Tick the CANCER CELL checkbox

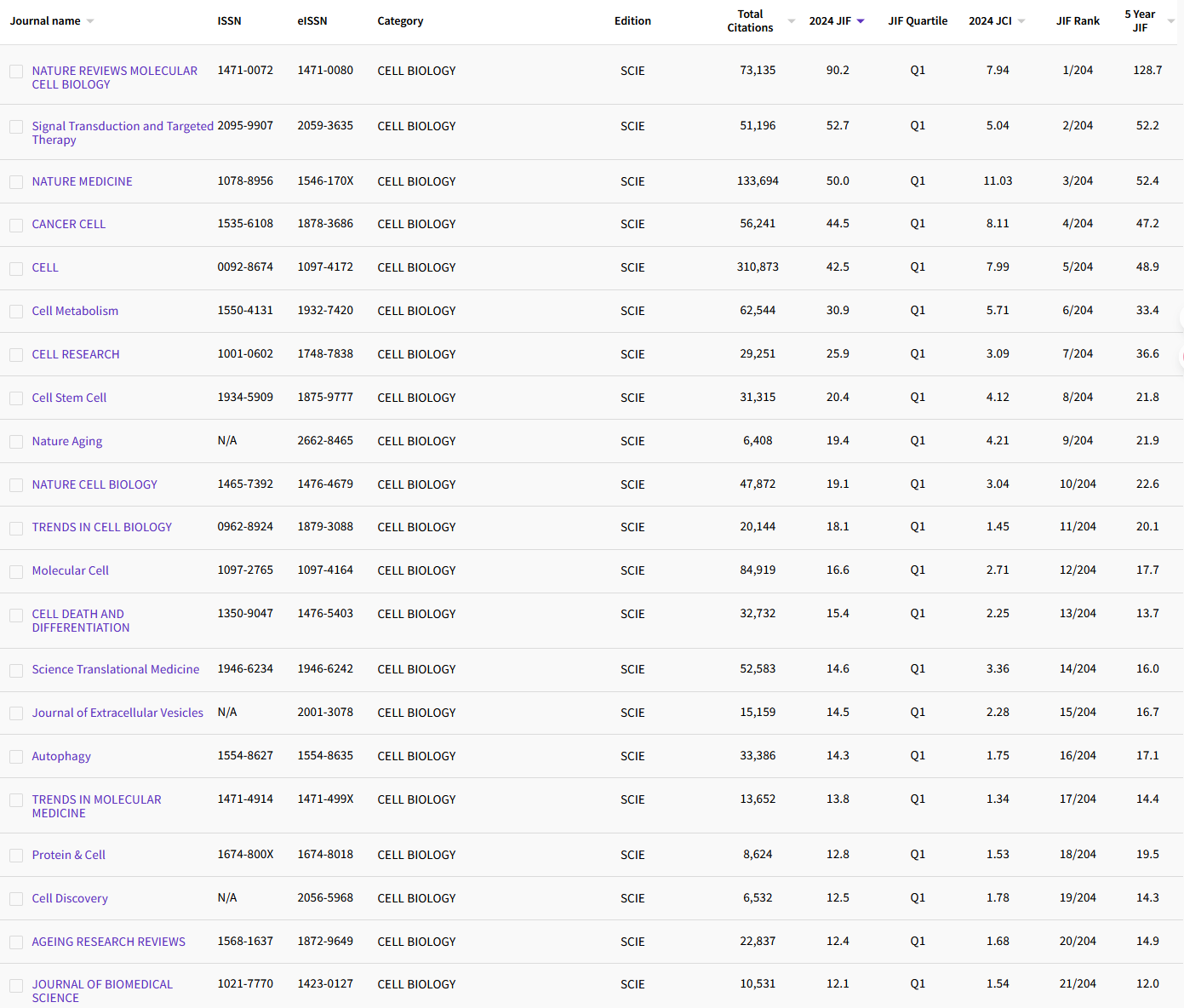click(16, 226)
